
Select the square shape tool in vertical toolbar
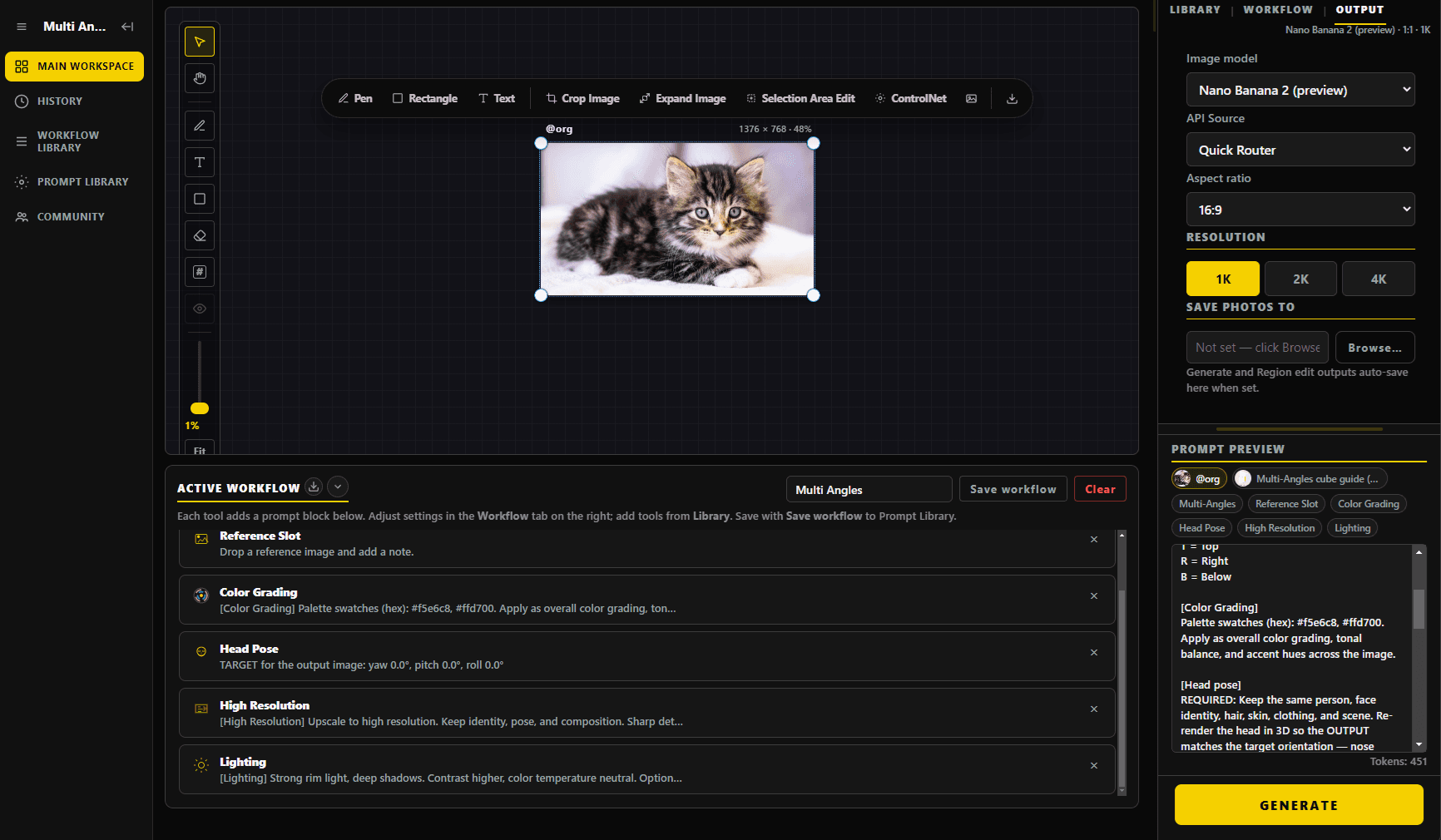point(200,199)
